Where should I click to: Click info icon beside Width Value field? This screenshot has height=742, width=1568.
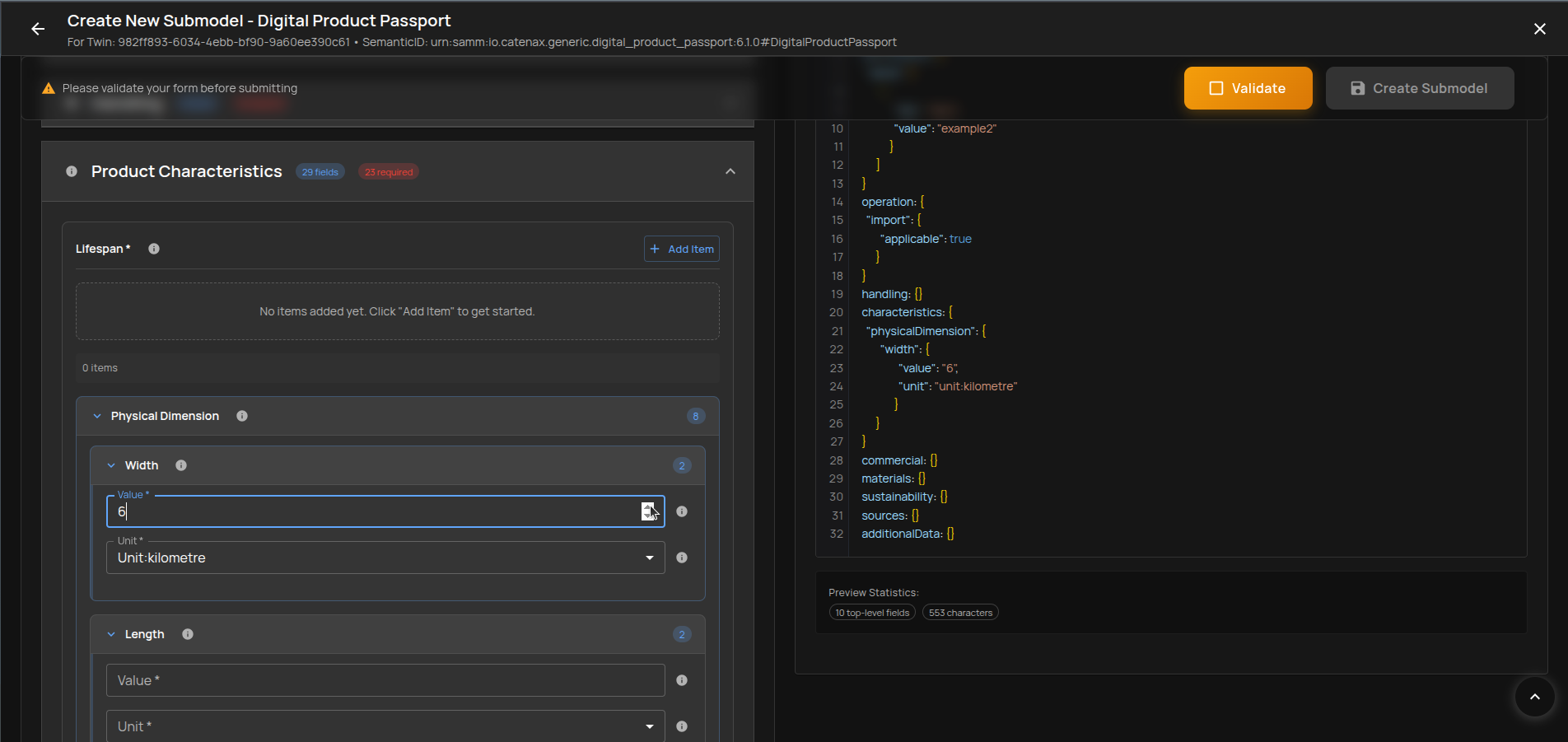[x=682, y=511]
